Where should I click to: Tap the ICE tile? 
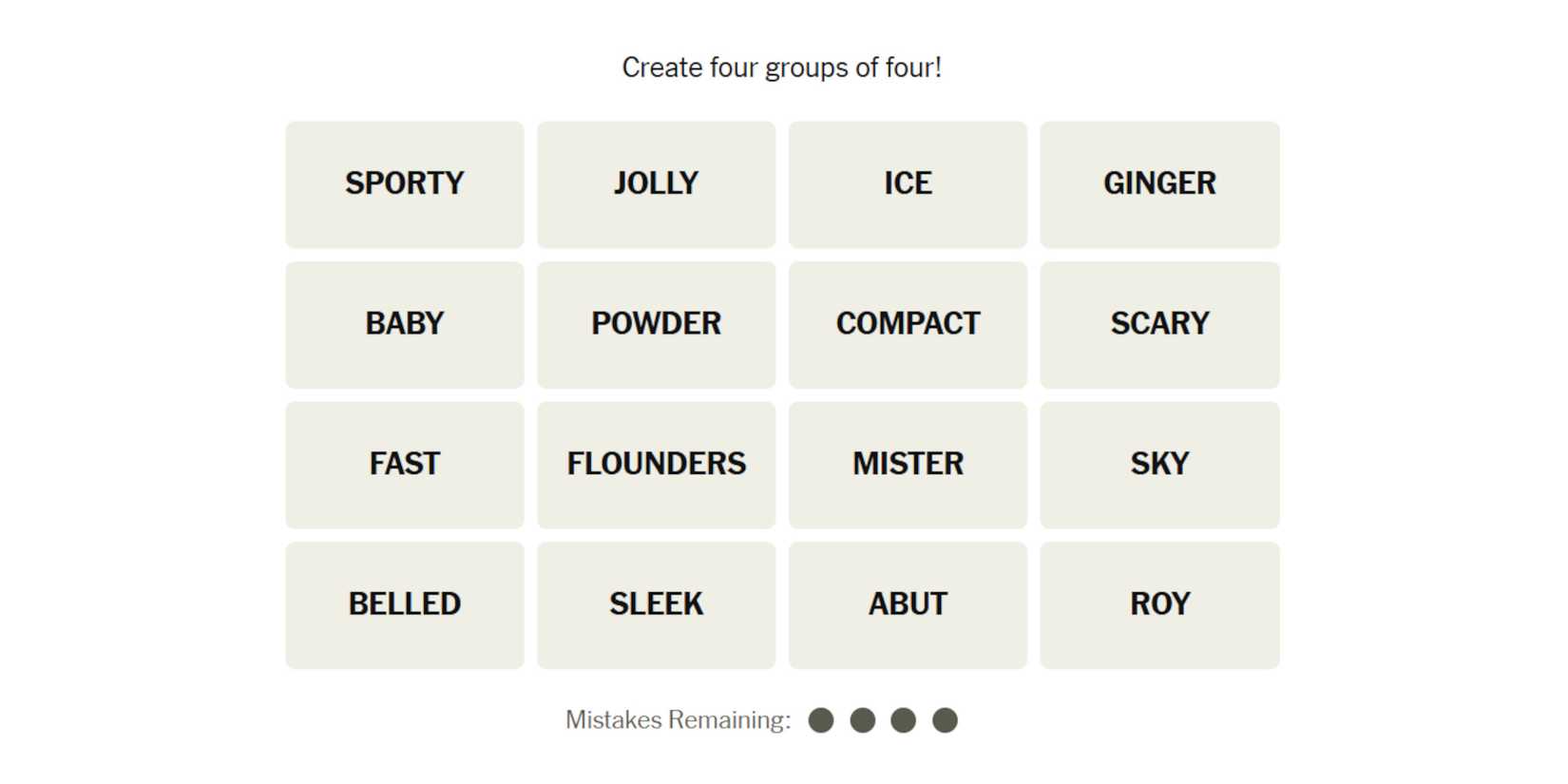[x=908, y=183]
